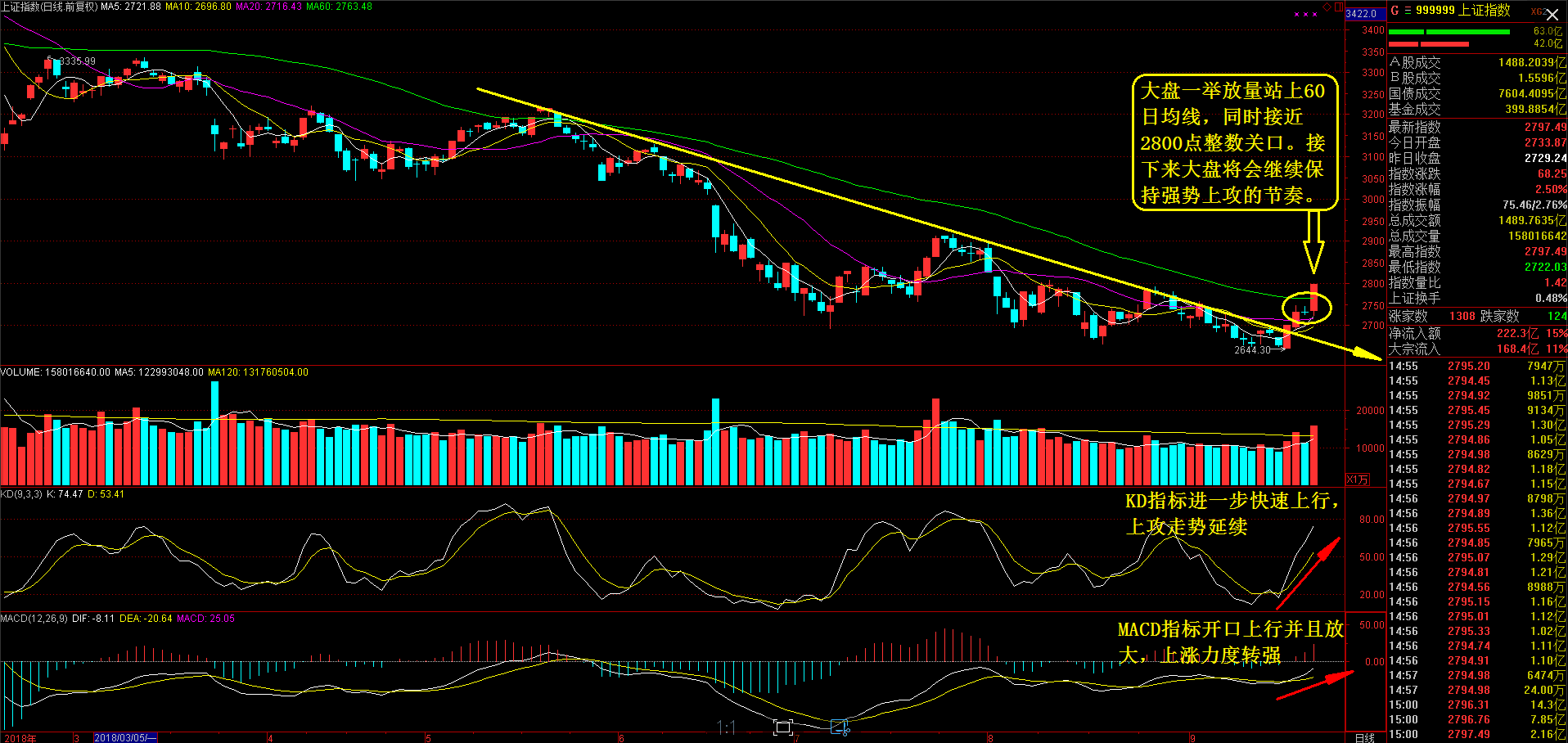Close the quote panel with the white X
1568x743 pixels.
coord(1552,15)
